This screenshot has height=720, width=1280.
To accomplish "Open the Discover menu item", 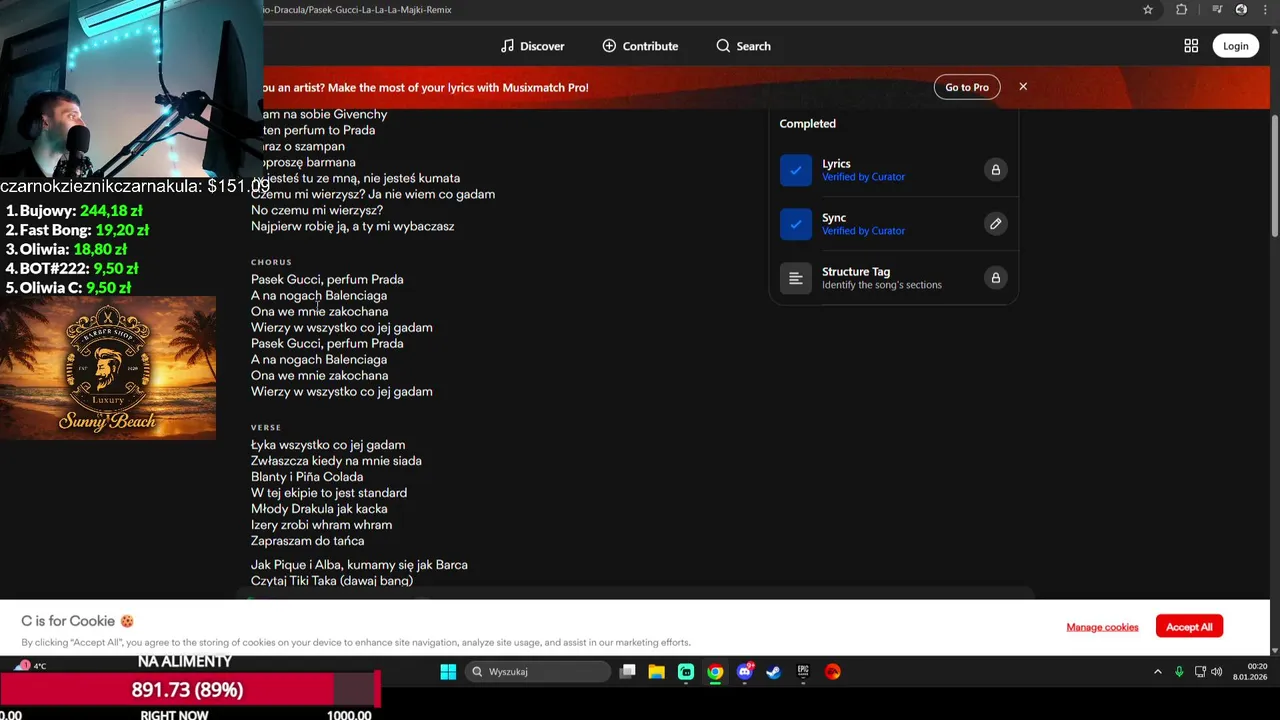I will tap(533, 46).
